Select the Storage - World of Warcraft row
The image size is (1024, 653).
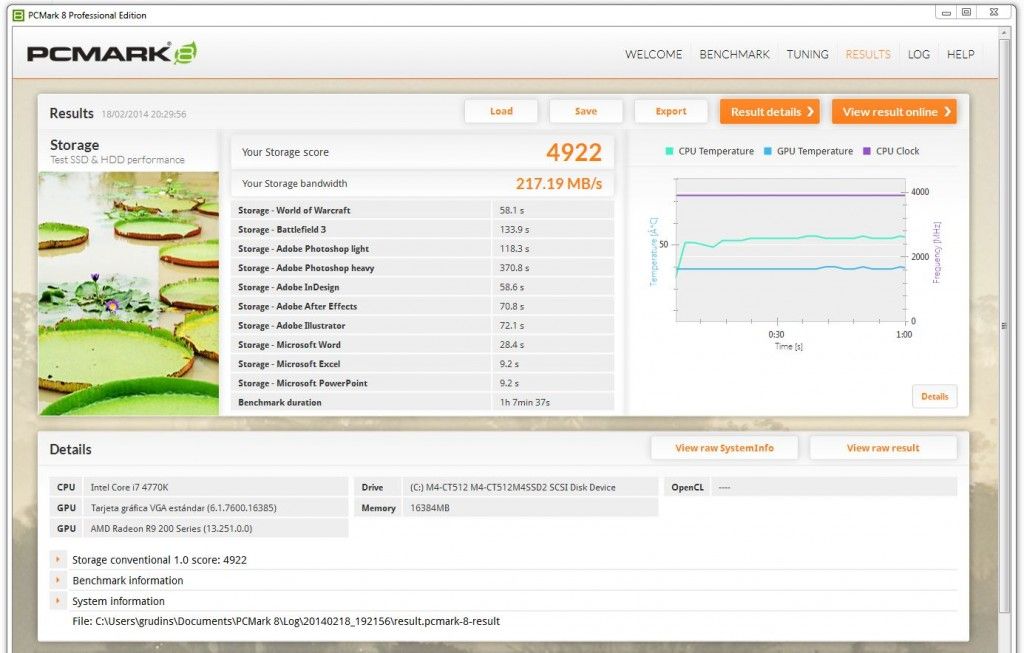pos(423,210)
